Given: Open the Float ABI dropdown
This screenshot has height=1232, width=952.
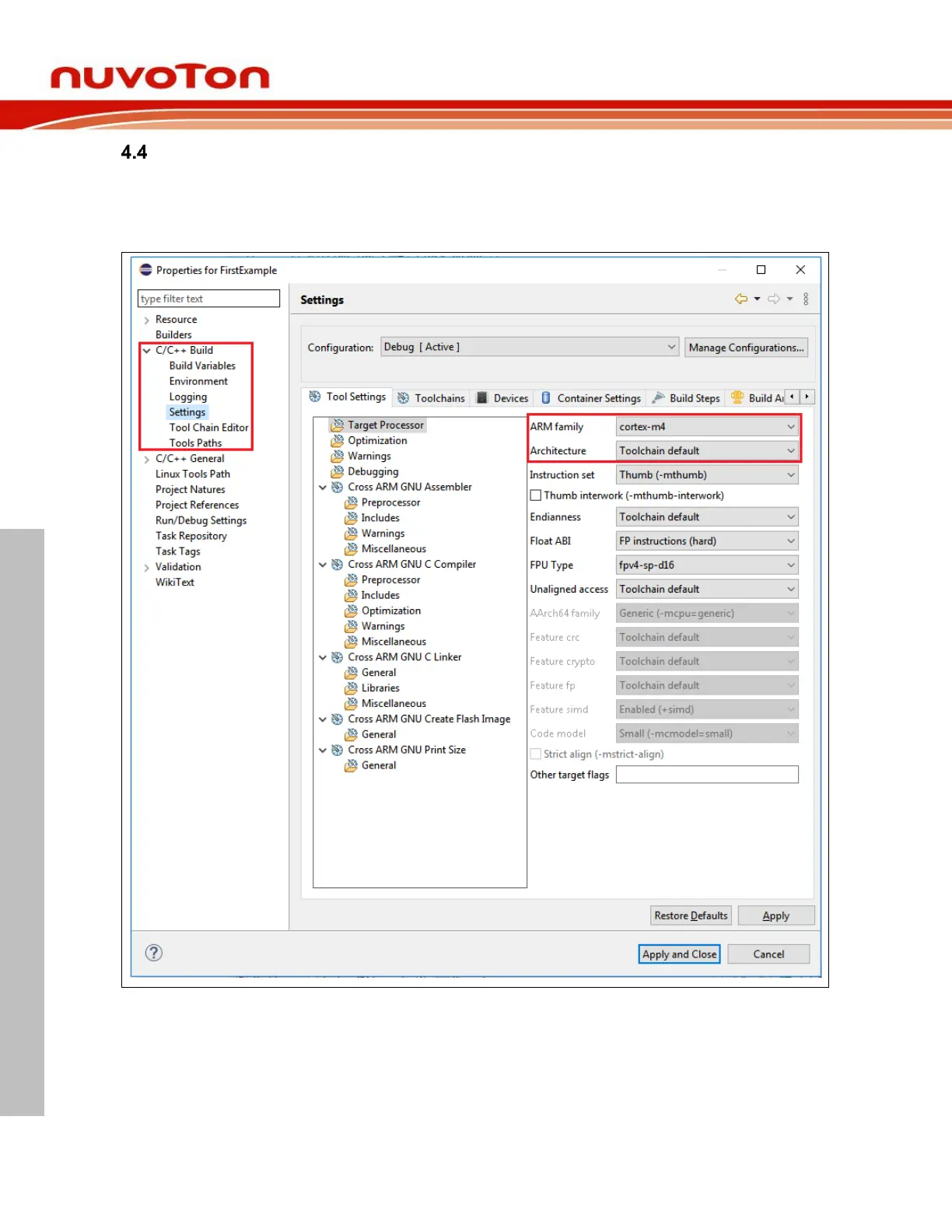Looking at the screenshot, I should [707, 541].
